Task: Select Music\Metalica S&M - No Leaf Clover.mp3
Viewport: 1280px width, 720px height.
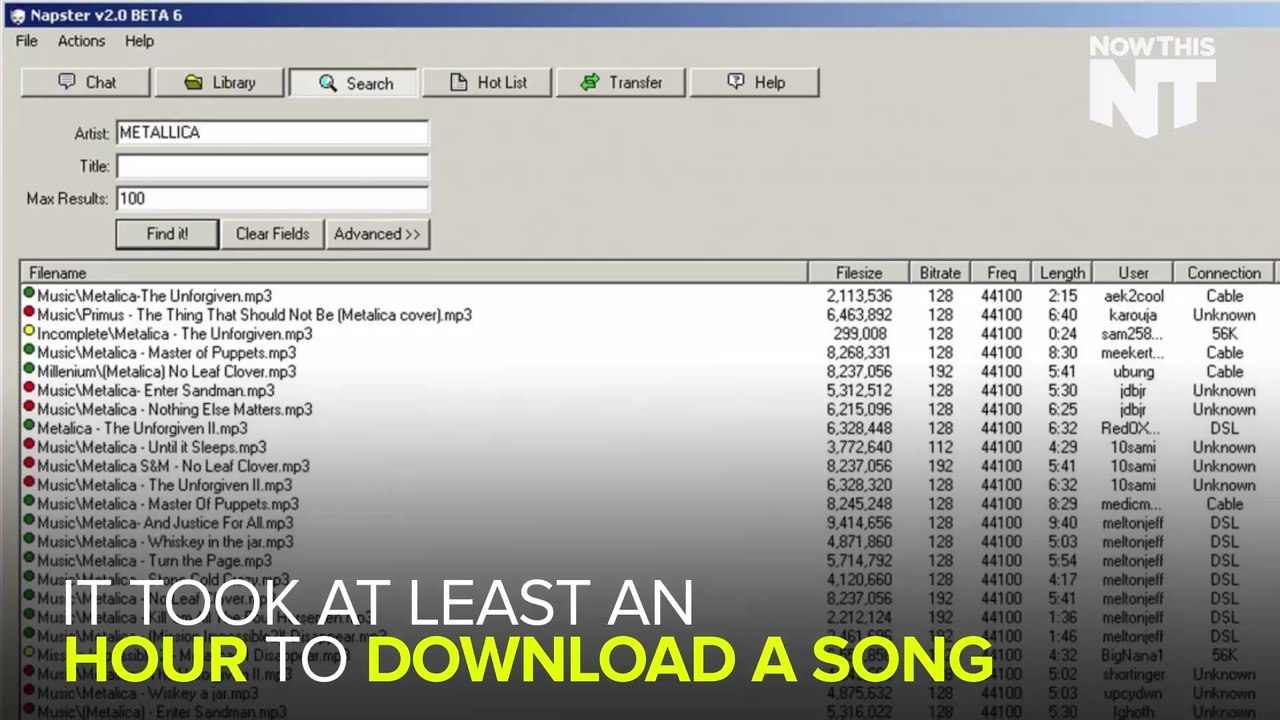Action: [x=173, y=467]
